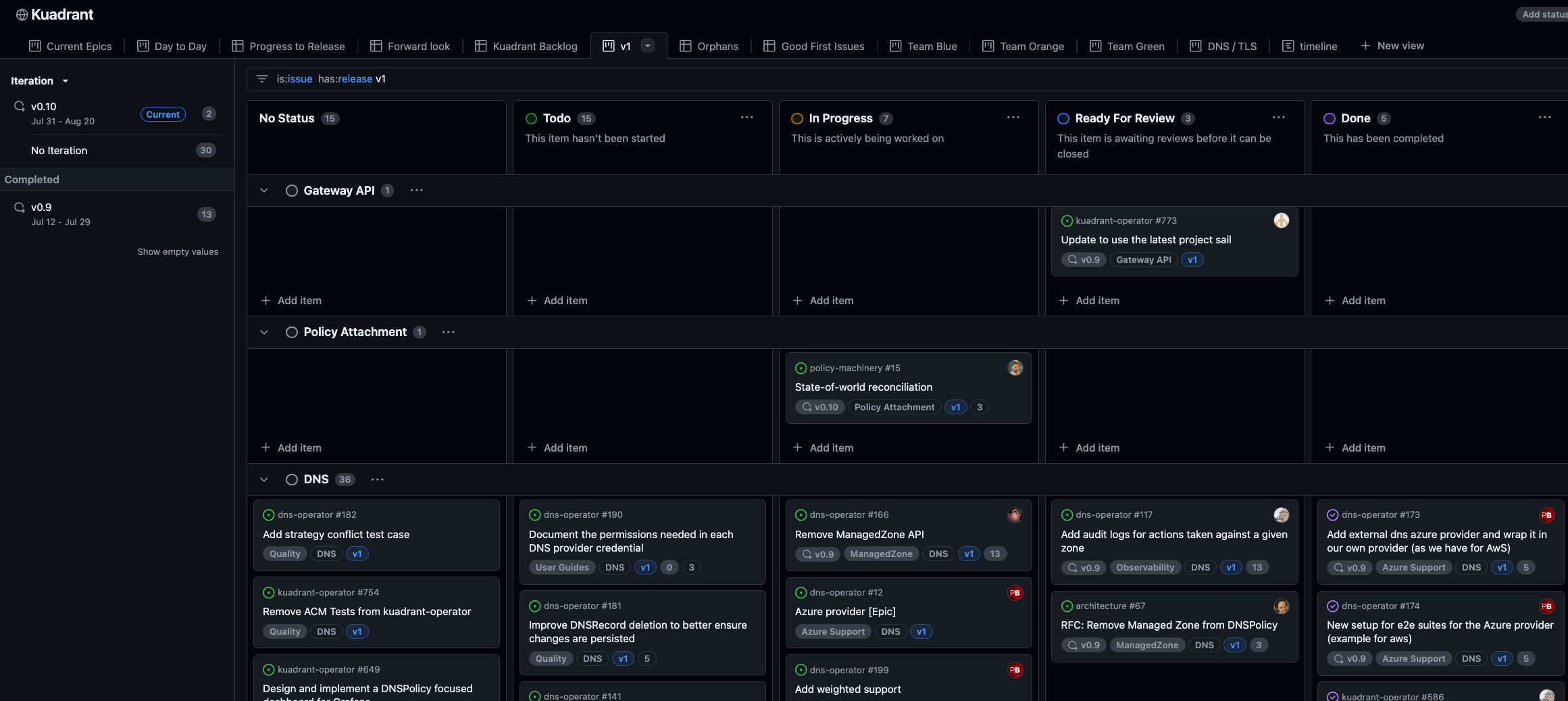Collapse the Gateway API group
The width and height of the screenshot is (1568, 701).
click(x=264, y=191)
